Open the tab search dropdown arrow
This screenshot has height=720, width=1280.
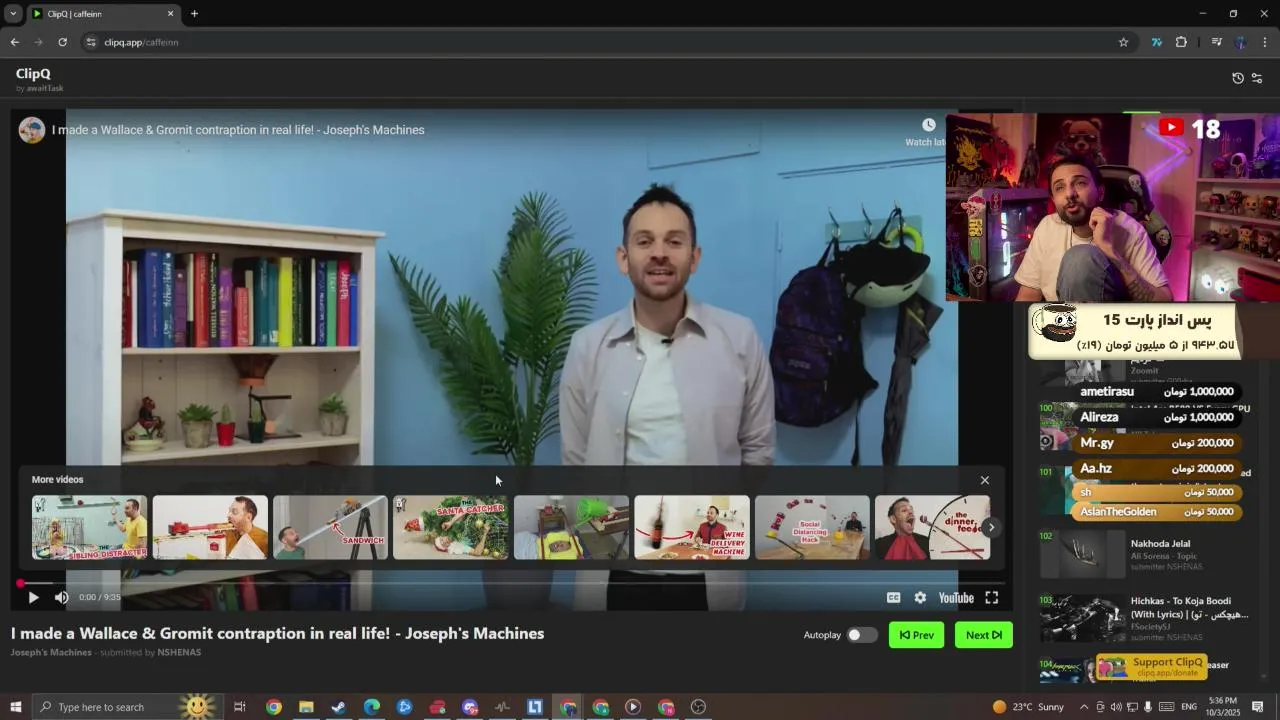(x=13, y=13)
